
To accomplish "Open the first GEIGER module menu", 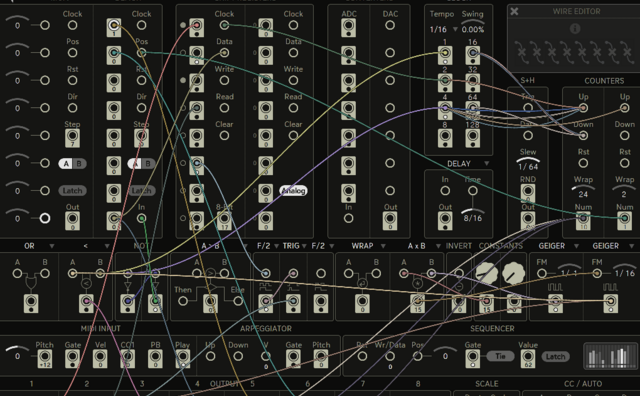I will pos(576,246).
